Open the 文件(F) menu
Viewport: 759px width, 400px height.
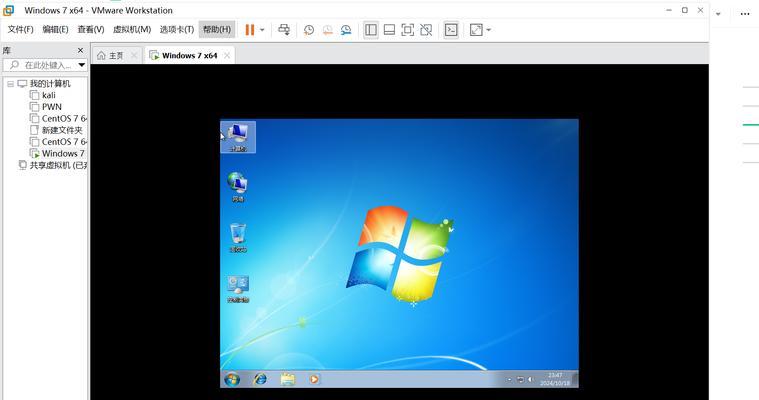point(20,30)
